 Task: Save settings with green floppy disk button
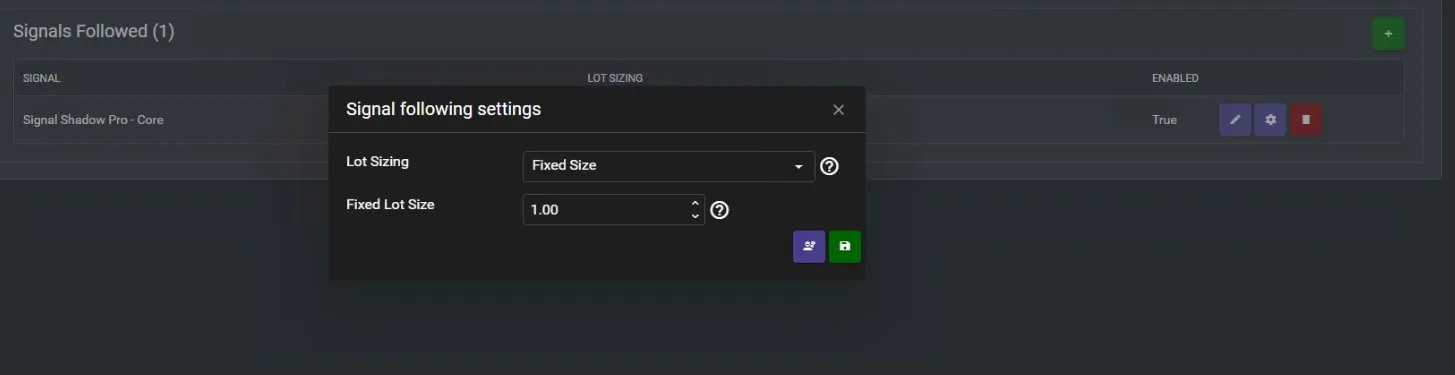[845, 247]
